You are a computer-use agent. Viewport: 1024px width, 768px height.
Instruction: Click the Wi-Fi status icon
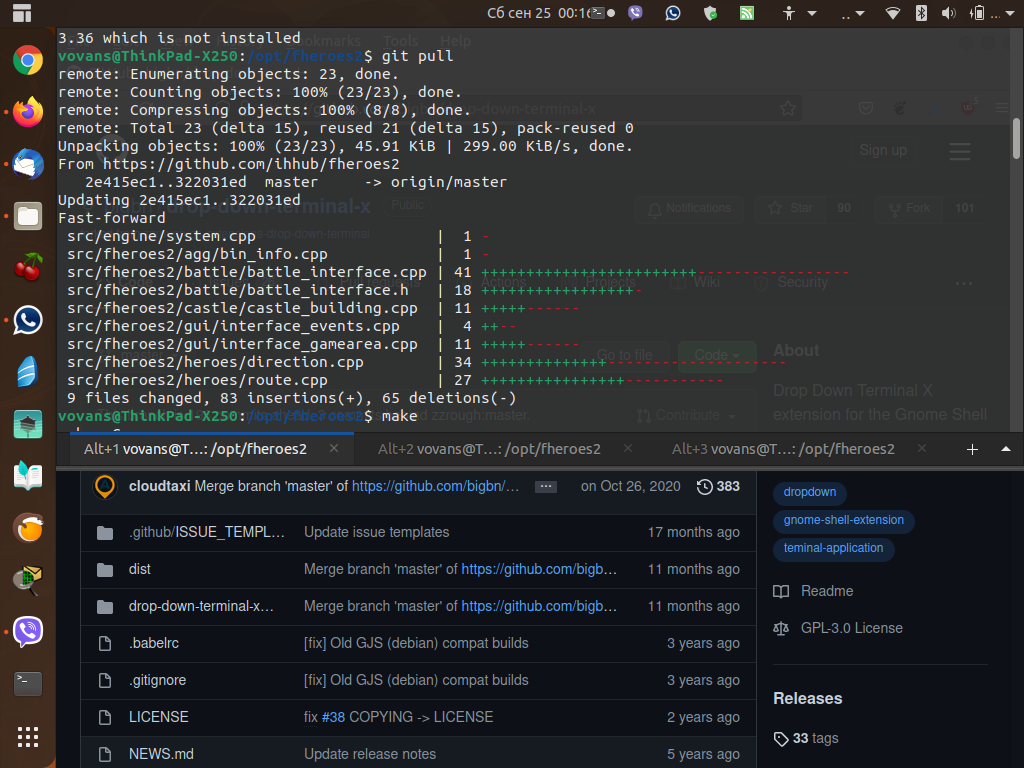(892, 13)
